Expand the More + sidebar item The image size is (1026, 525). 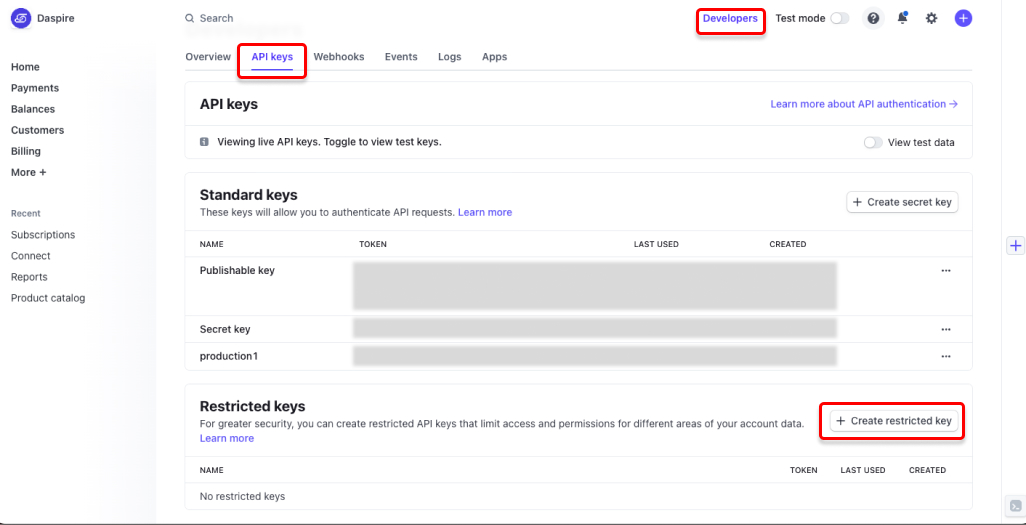29,172
